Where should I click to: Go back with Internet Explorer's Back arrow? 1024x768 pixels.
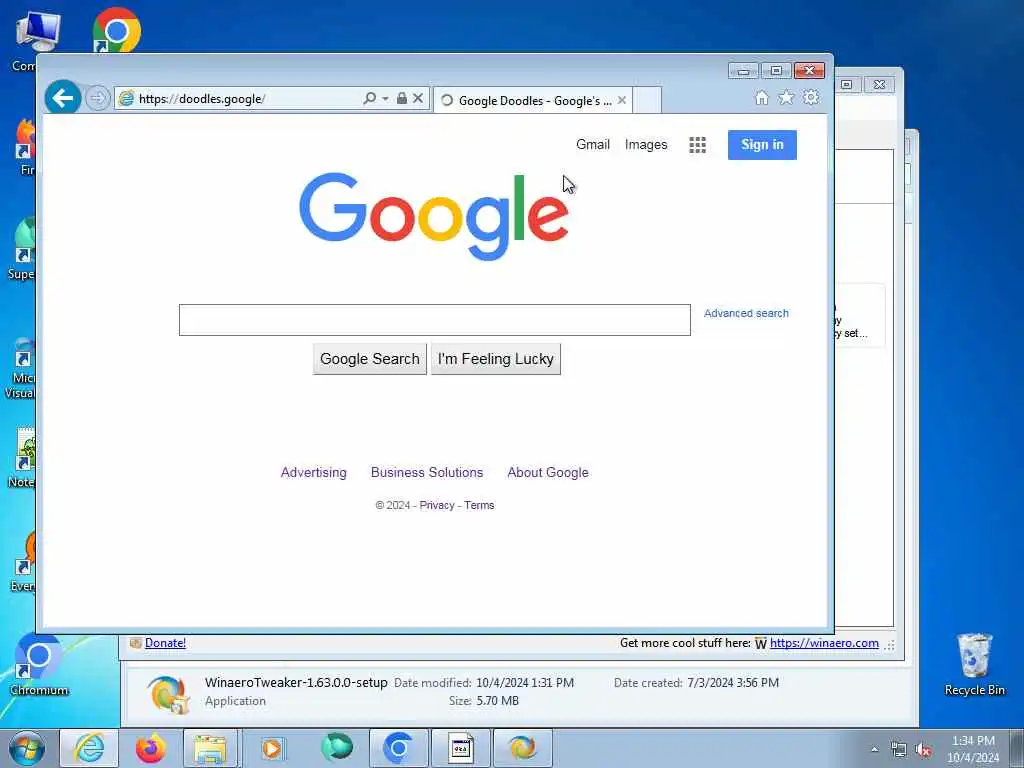pyautogui.click(x=63, y=98)
